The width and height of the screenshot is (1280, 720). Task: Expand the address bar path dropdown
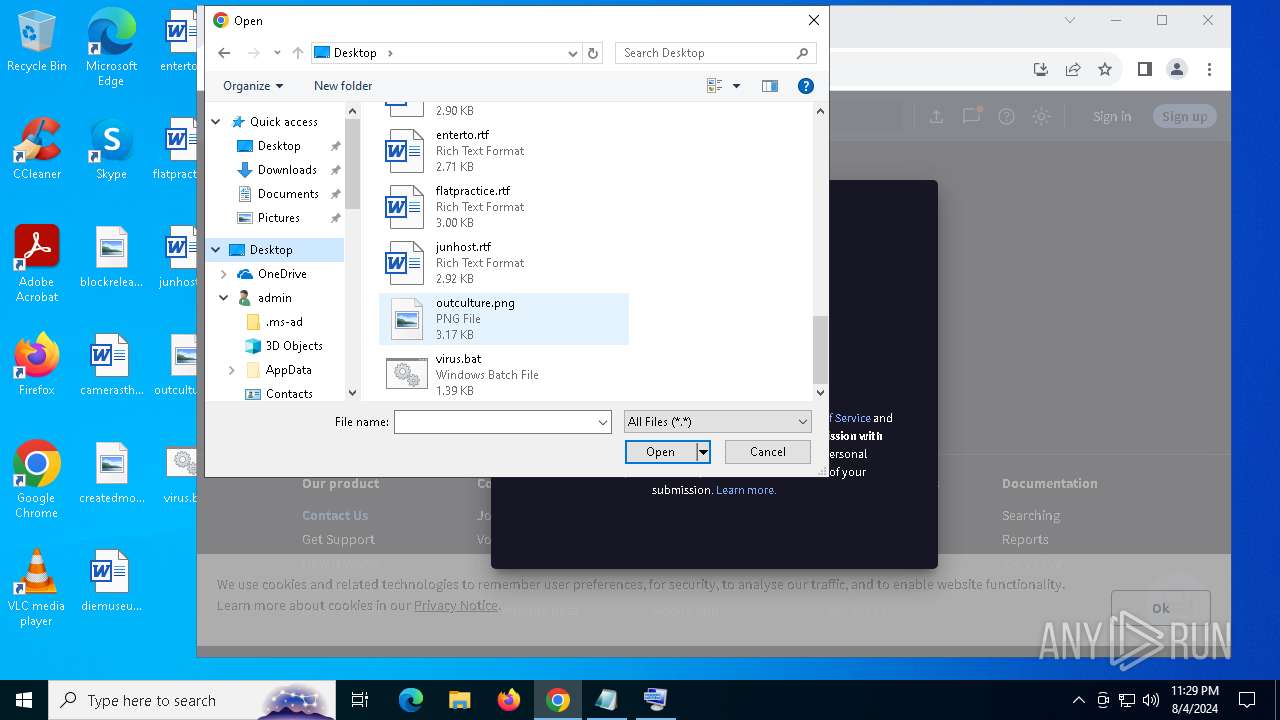pos(572,53)
